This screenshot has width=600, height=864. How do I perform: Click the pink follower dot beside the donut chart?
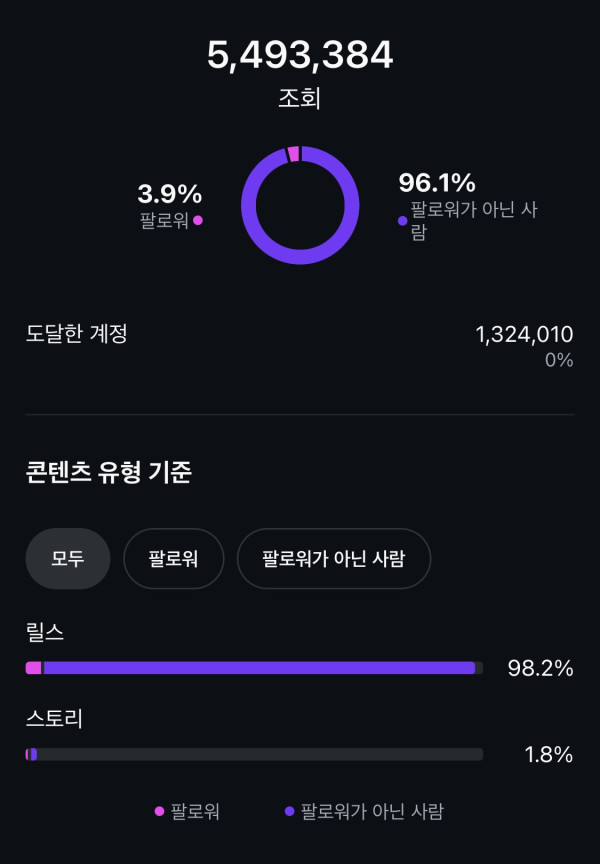(198, 220)
